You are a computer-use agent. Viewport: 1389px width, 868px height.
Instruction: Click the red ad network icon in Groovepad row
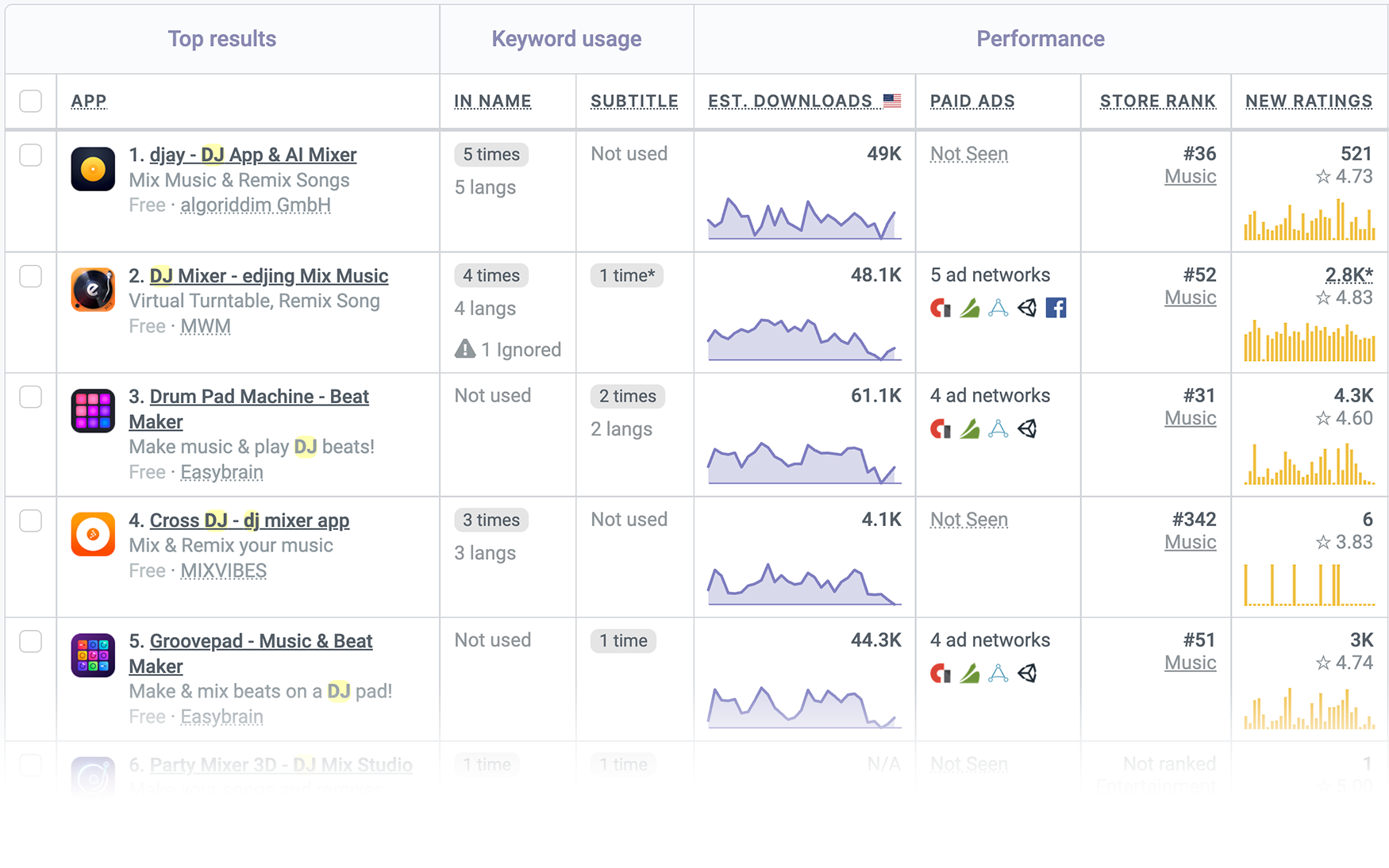point(941,674)
